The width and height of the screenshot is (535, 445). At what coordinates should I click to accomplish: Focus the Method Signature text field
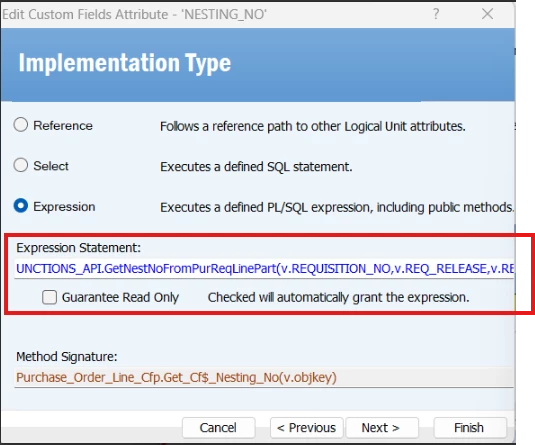coord(264,378)
